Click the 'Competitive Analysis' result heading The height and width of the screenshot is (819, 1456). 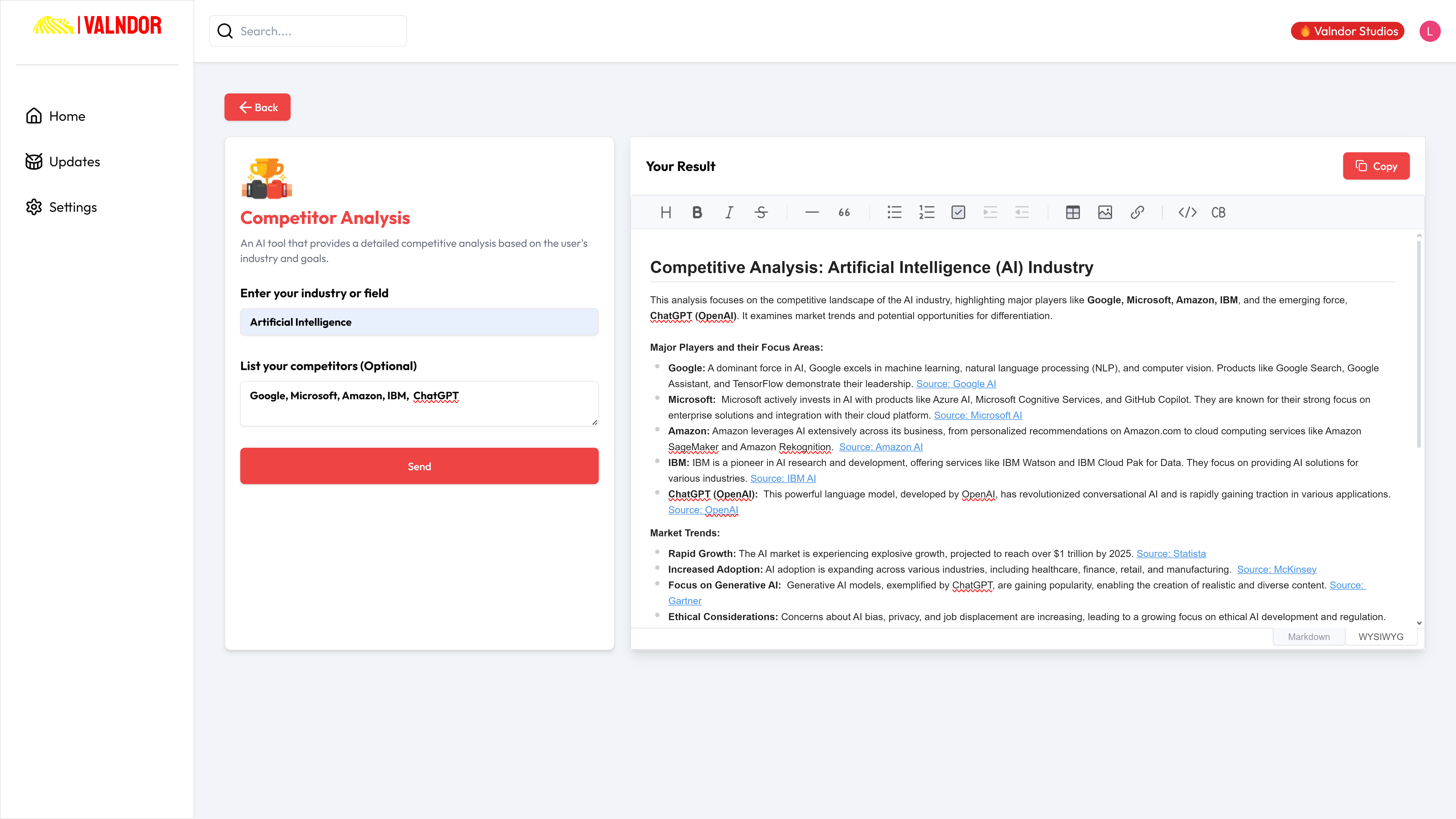[872, 267]
